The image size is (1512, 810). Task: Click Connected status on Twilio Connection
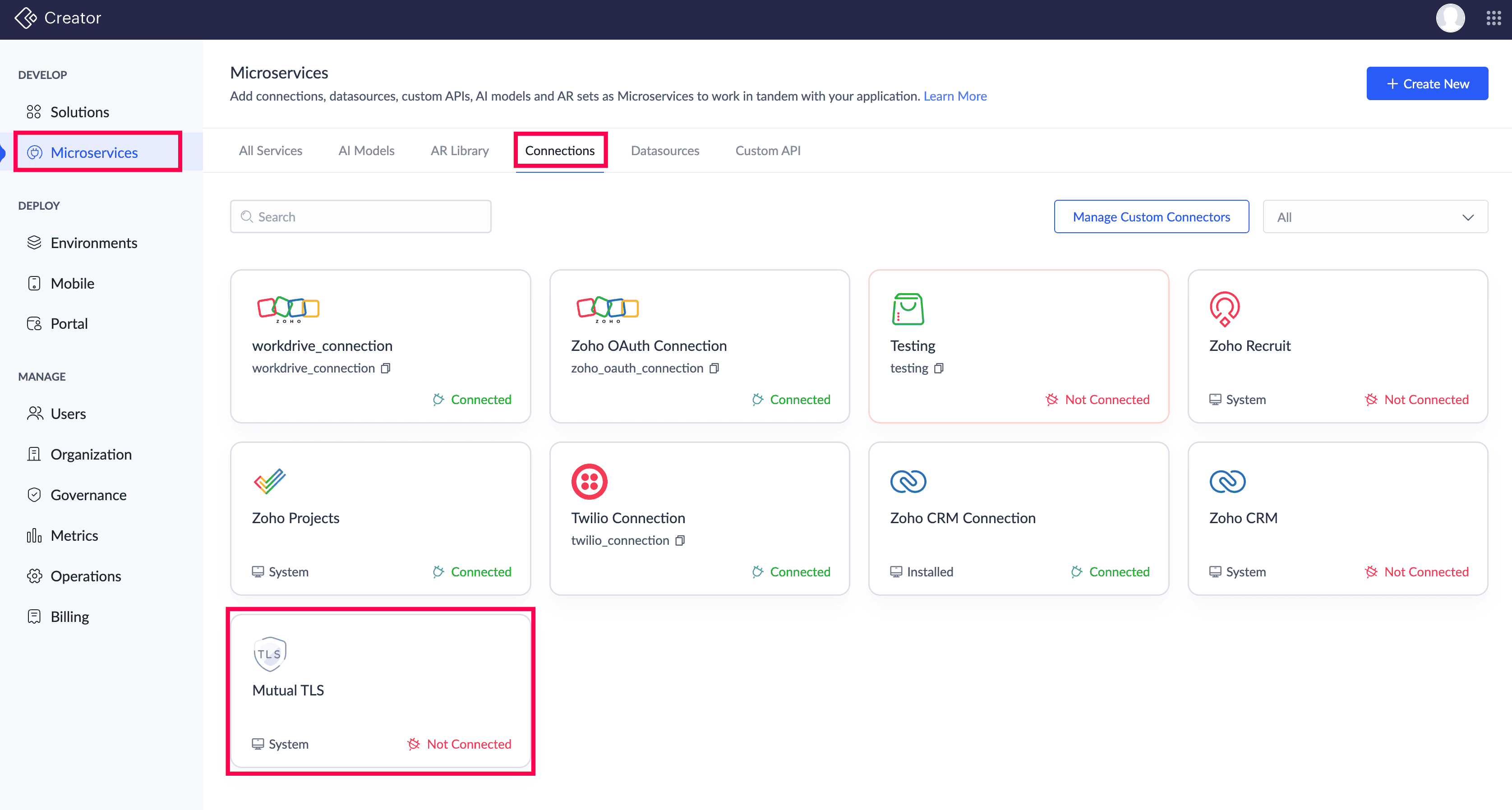[x=791, y=571]
